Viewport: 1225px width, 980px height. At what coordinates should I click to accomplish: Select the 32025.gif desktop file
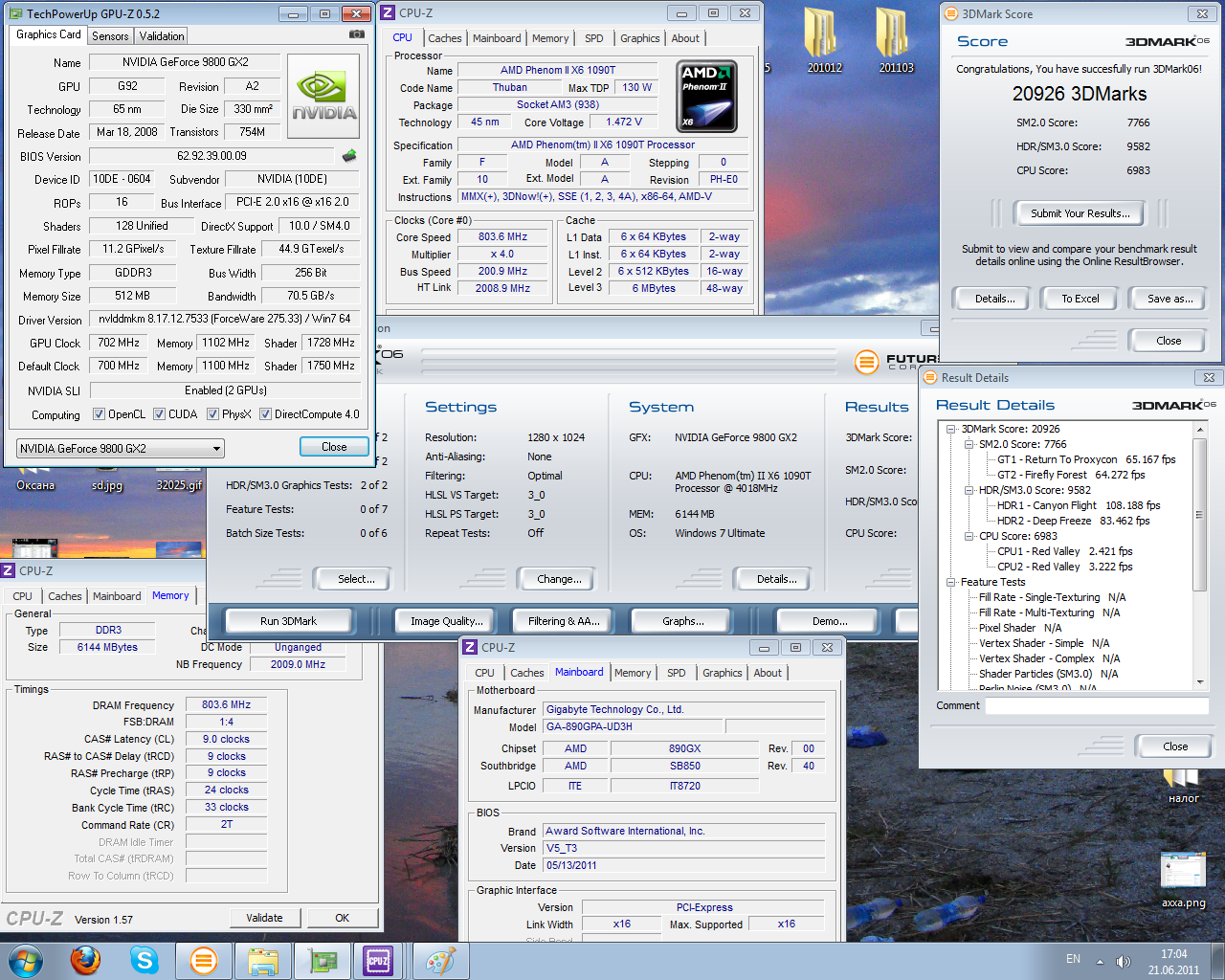click(179, 485)
